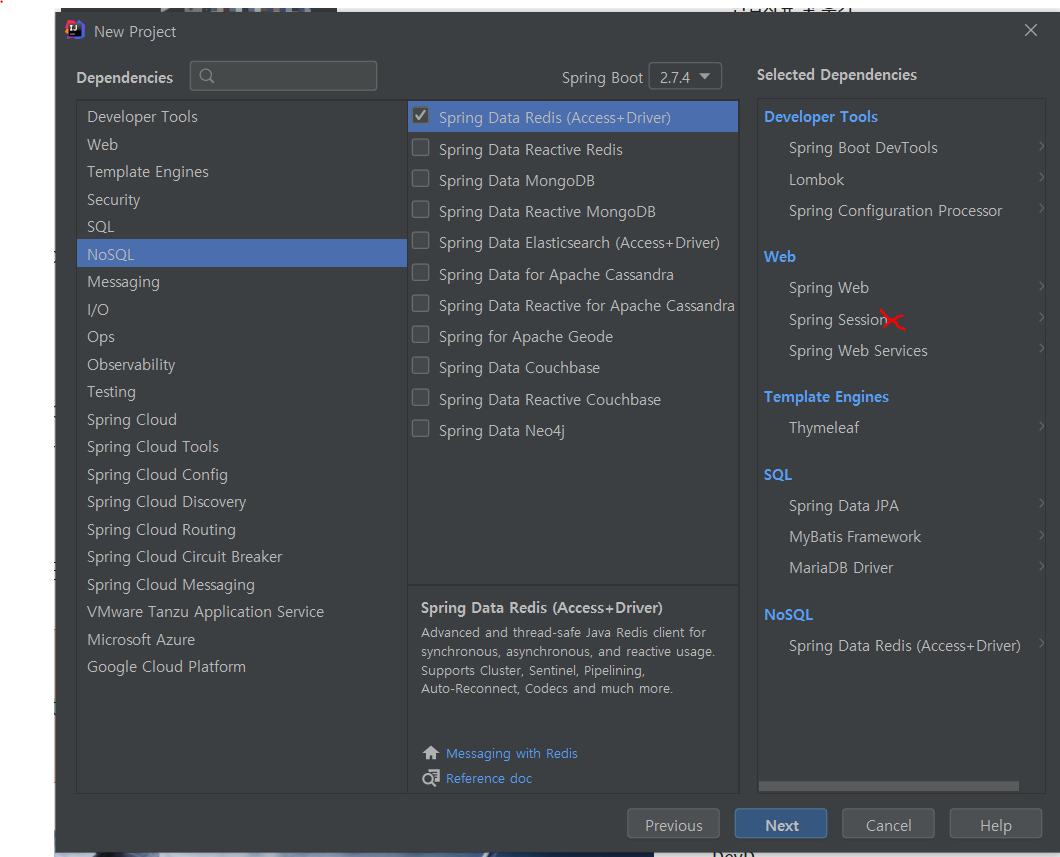Check Spring Data Elasticsearch (Access+Driver)

pyautogui.click(x=420, y=241)
